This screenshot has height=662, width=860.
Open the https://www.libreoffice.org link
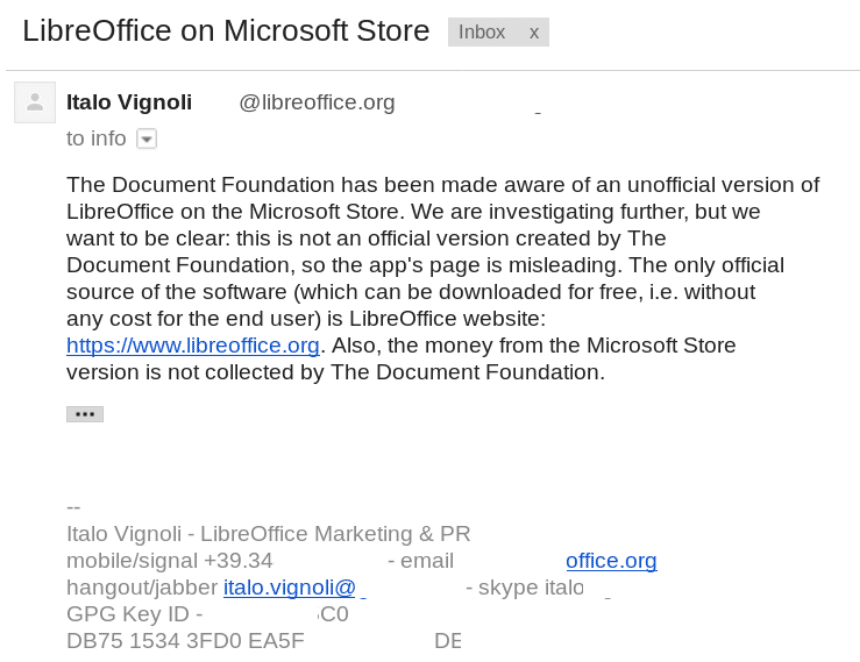[x=193, y=346]
